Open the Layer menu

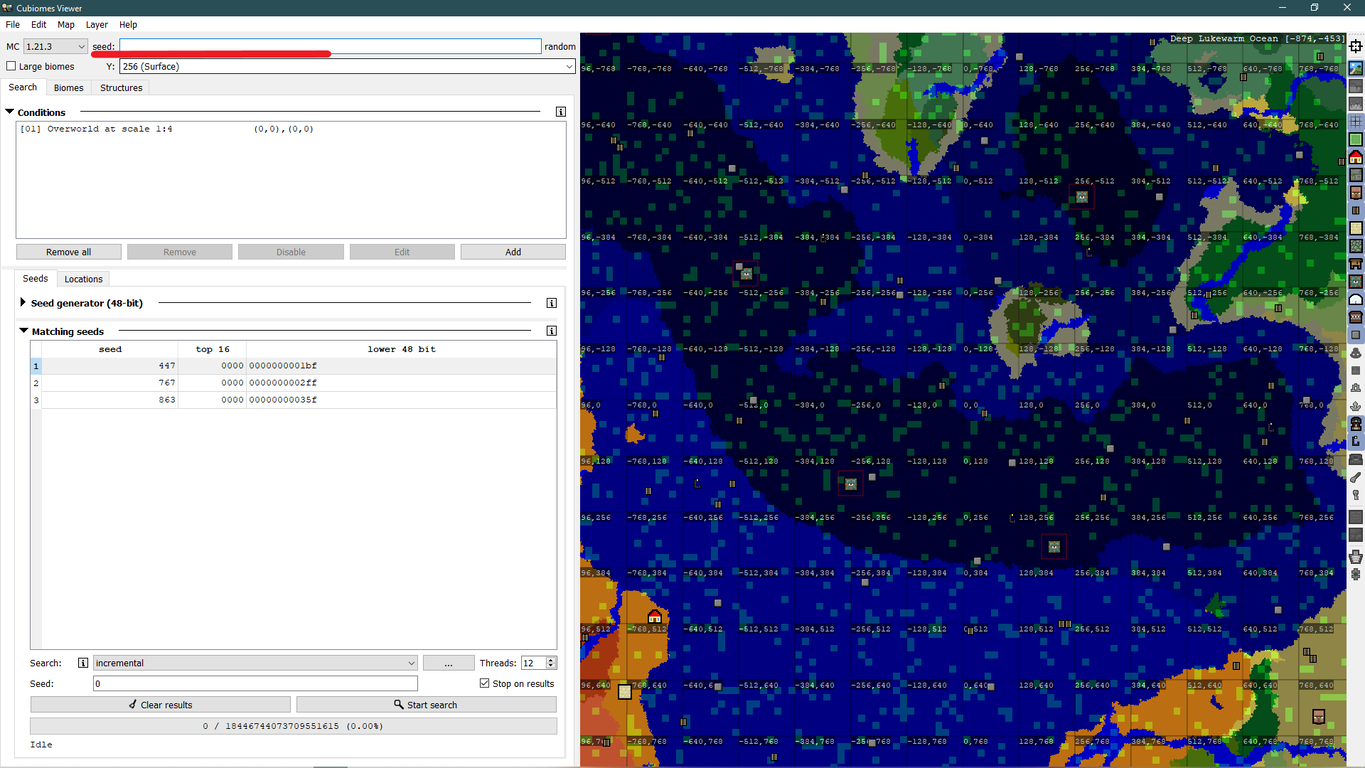click(x=96, y=24)
